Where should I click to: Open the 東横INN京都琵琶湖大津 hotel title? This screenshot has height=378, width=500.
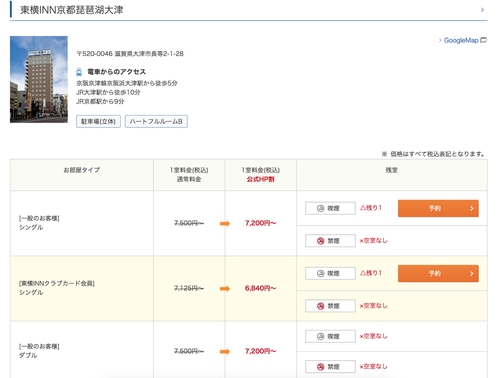(72, 10)
